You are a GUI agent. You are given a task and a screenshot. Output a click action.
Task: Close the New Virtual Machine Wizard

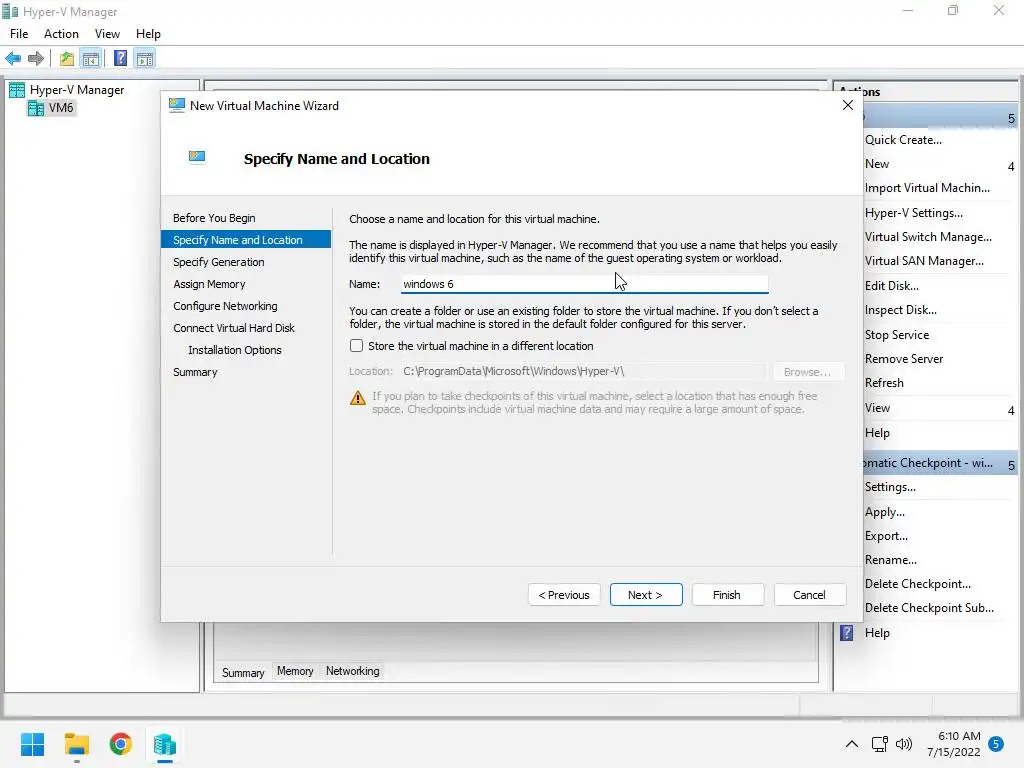(848, 105)
